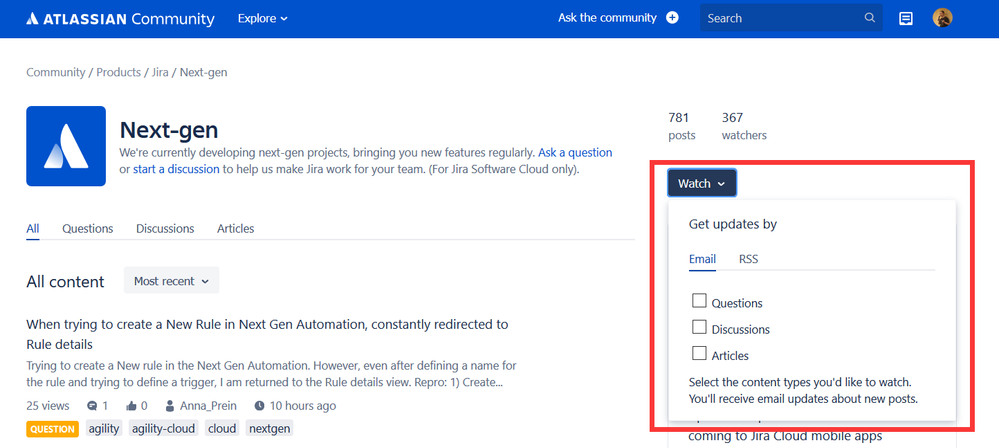Click the cloud tag

point(222,429)
